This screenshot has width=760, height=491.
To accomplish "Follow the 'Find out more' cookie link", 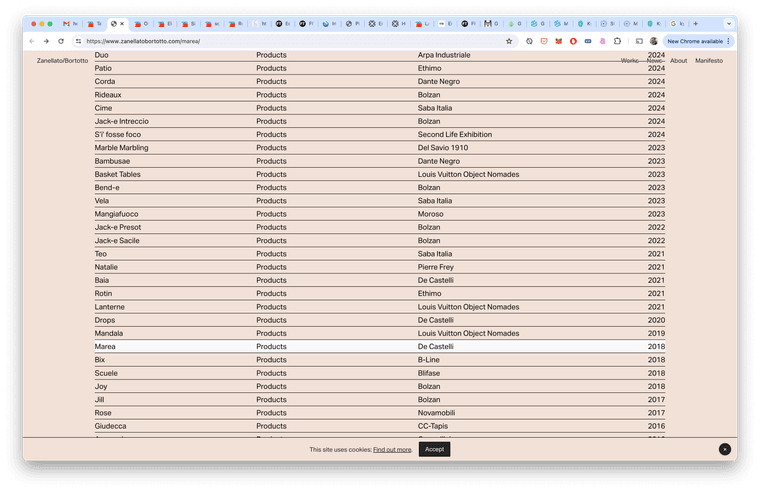I will pos(392,450).
